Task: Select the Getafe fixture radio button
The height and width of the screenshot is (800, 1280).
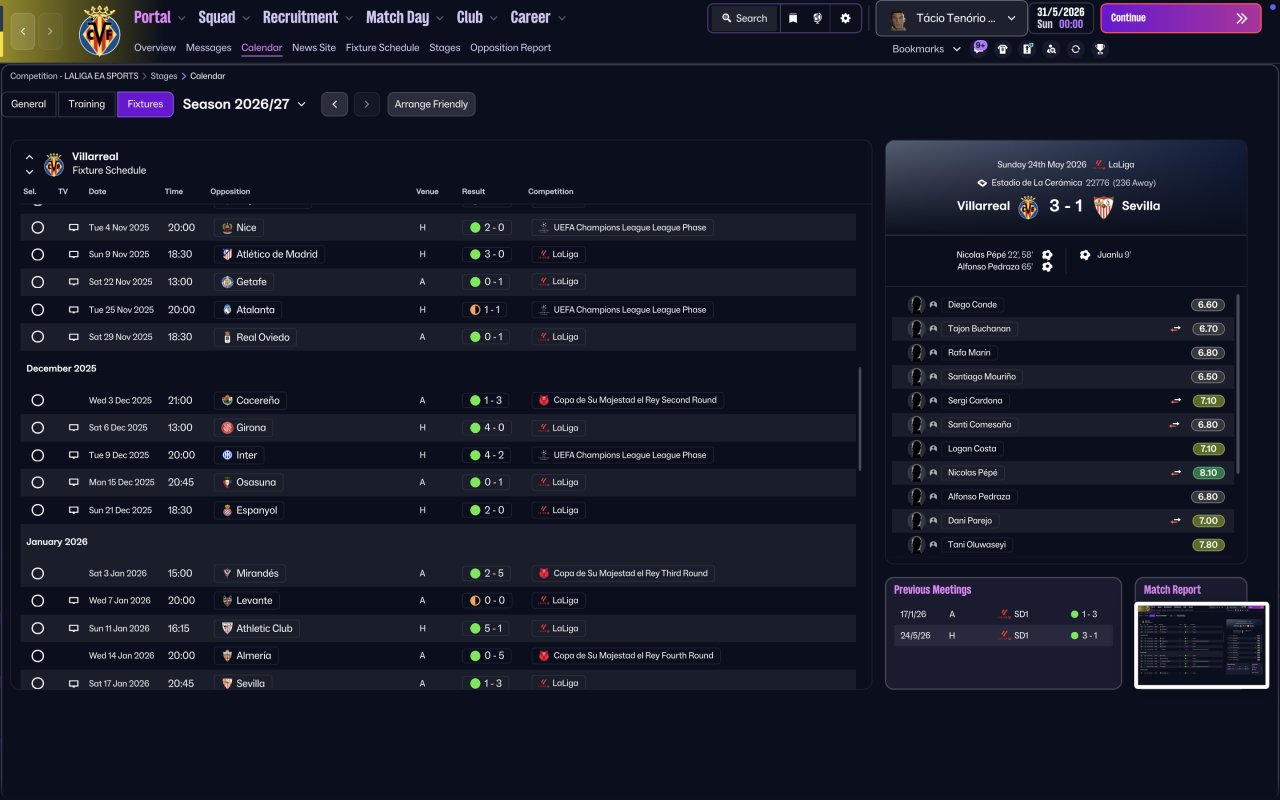Action: click(x=38, y=282)
